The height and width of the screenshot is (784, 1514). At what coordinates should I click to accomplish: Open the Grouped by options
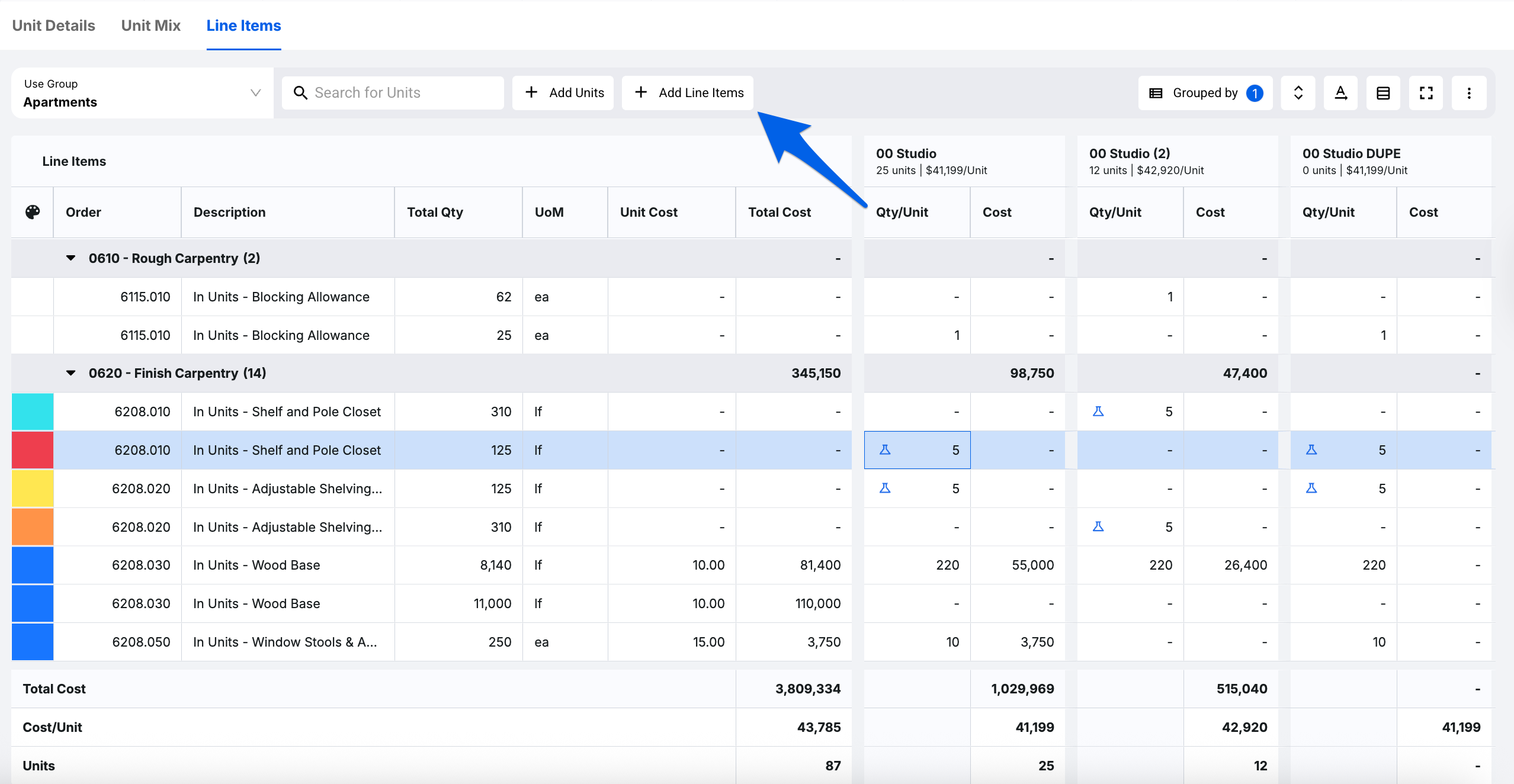tap(1205, 93)
